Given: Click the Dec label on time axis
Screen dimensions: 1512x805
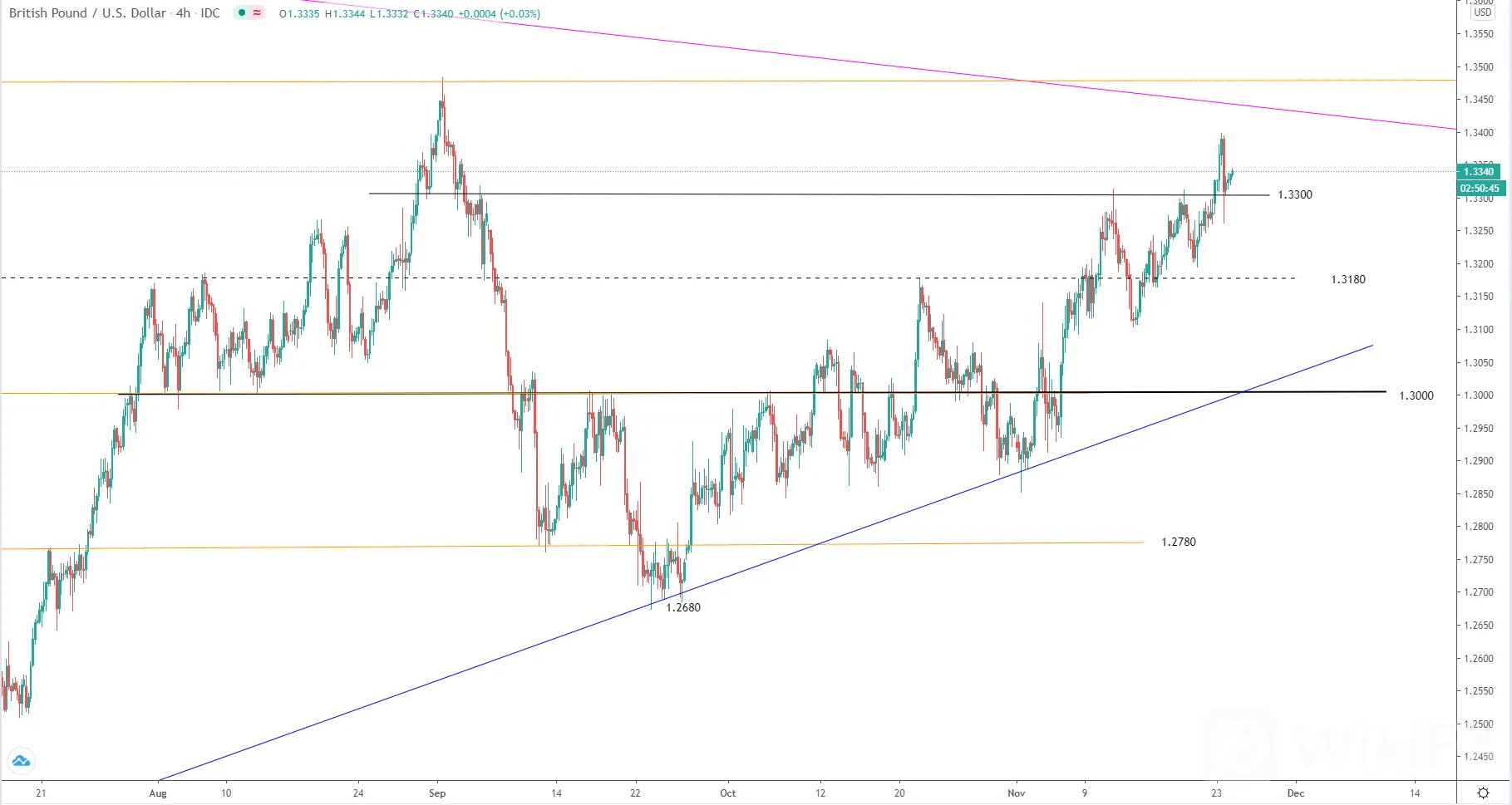Looking at the screenshot, I should tap(1296, 793).
